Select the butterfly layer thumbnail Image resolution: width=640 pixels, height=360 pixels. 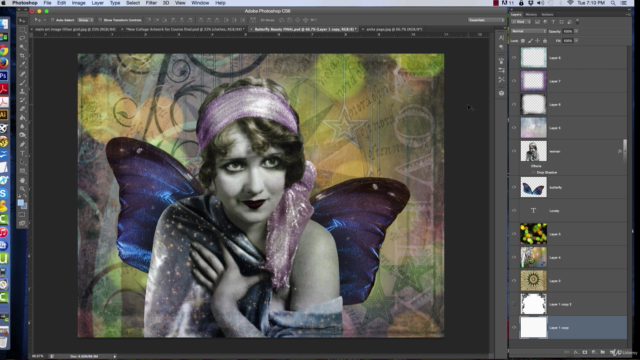pos(533,187)
